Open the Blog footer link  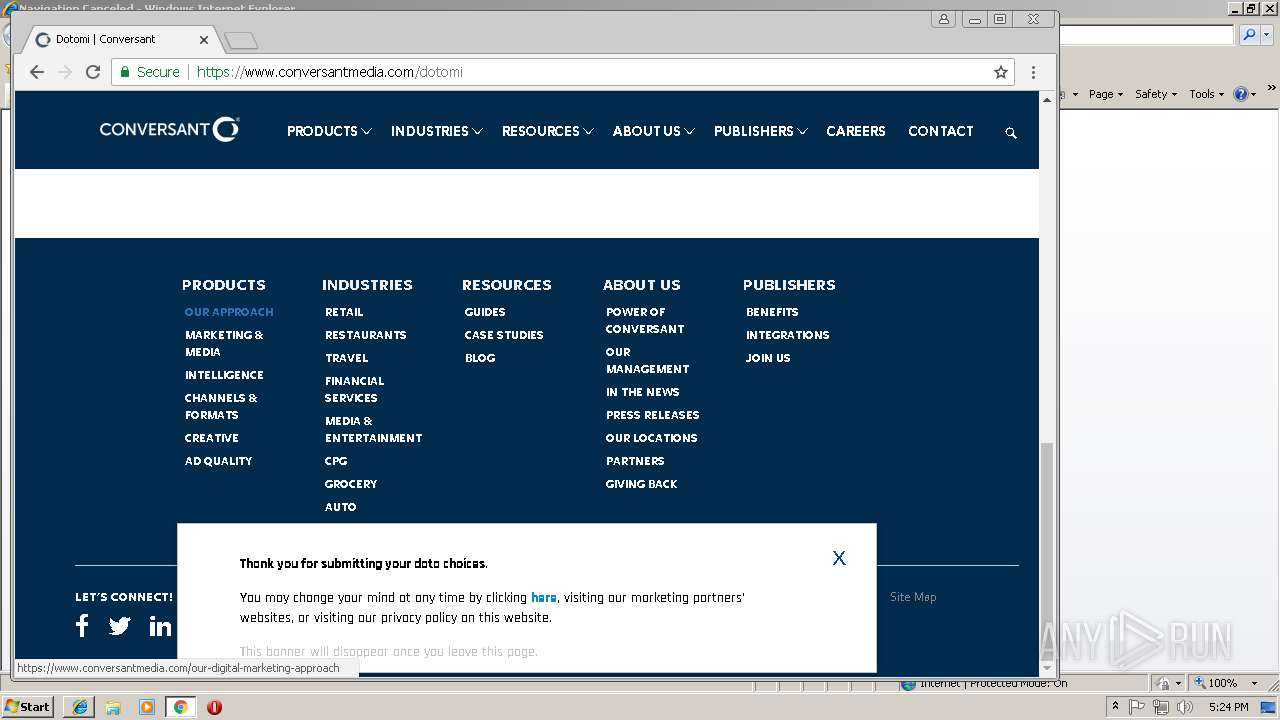(x=480, y=358)
